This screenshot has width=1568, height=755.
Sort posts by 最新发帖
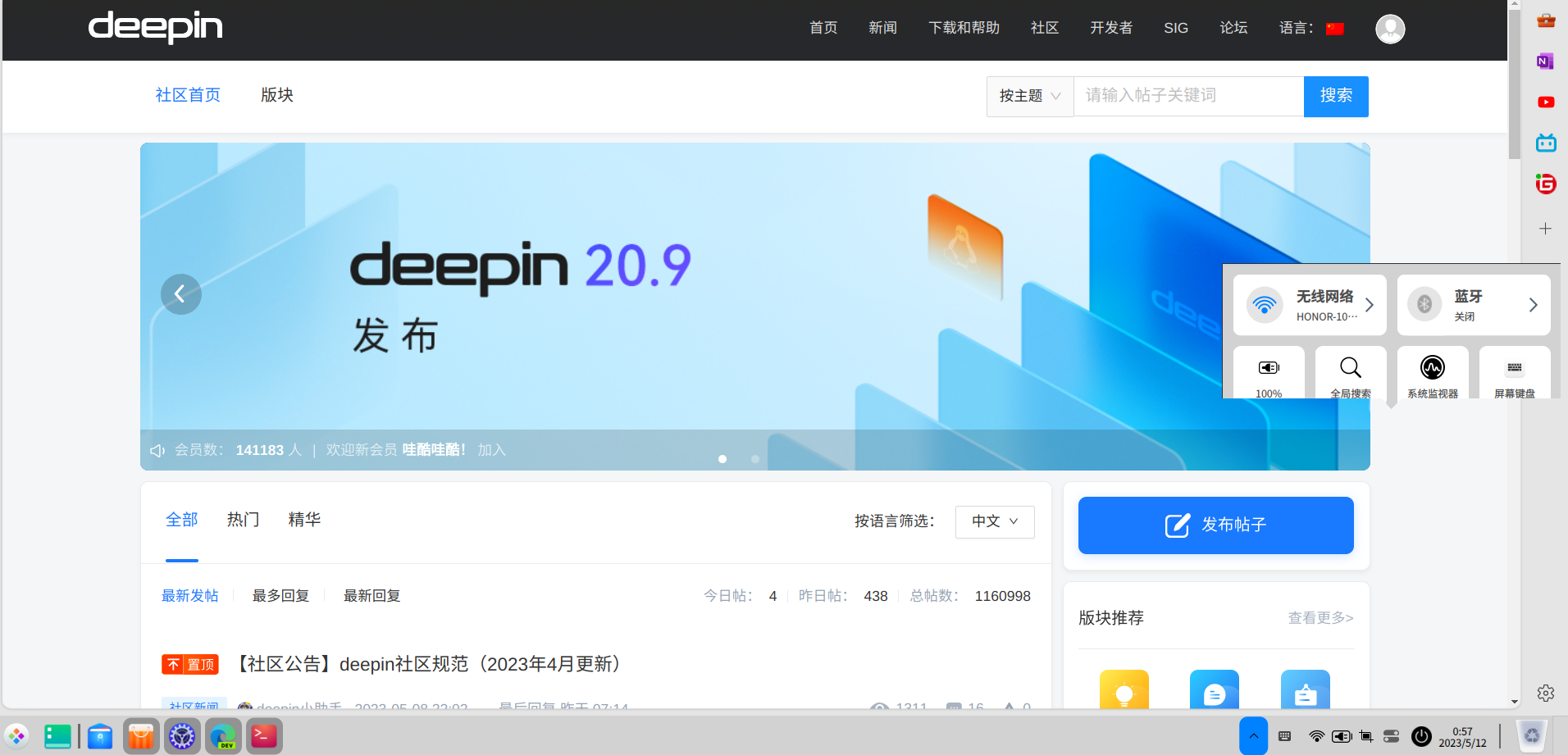(x=190, y=596)
